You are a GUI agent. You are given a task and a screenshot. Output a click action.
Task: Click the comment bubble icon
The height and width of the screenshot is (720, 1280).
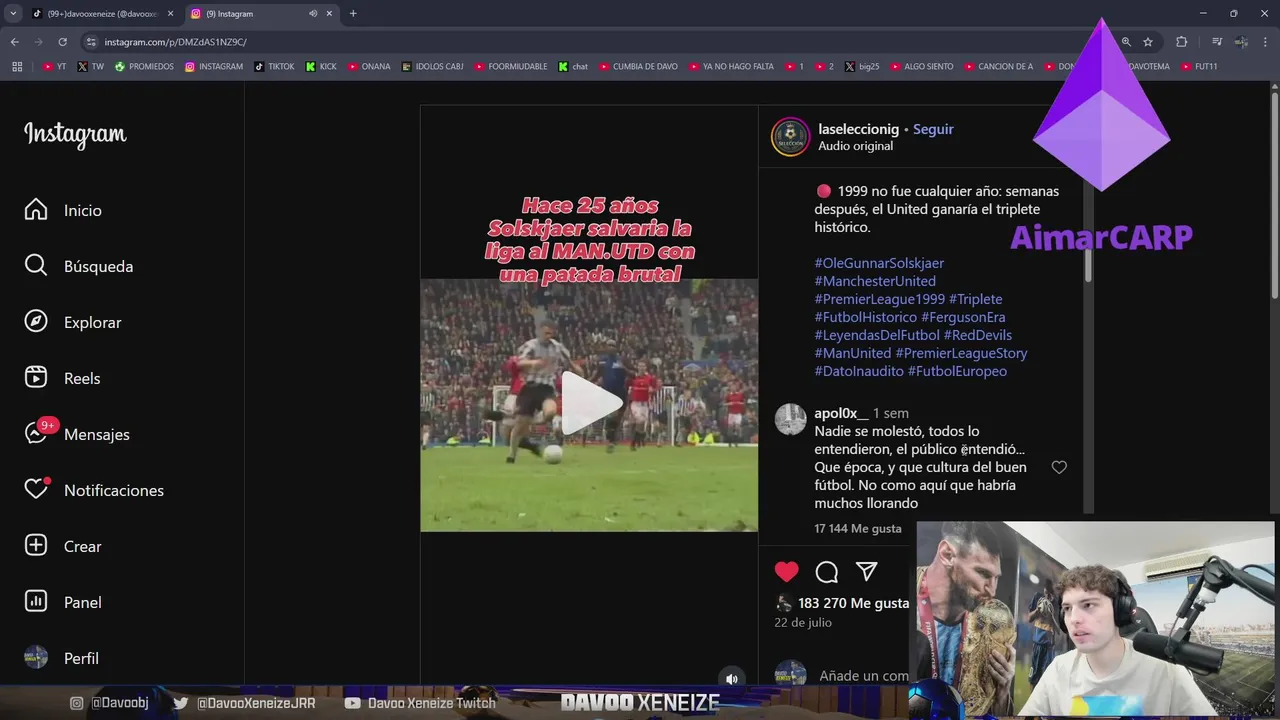click(x=827, y=571)
